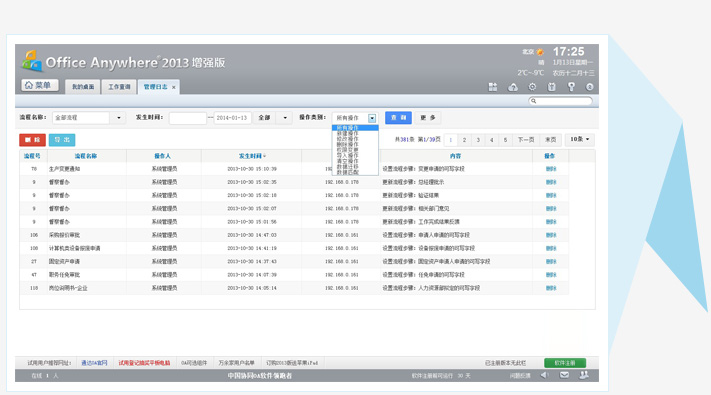Screen dimensions: 711x395
Task: Click the 全部流程 workflow name field
Action: [x=81, y=117]
